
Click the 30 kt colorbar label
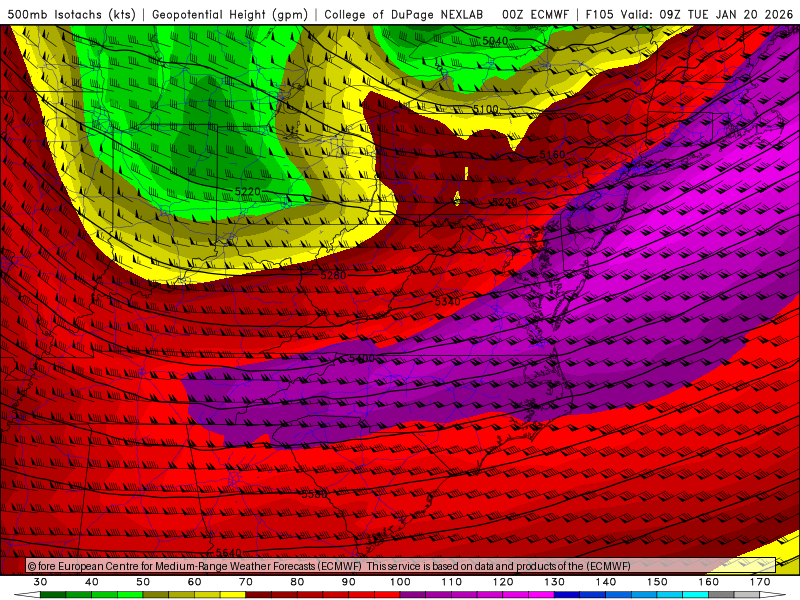tap(40, 582)
